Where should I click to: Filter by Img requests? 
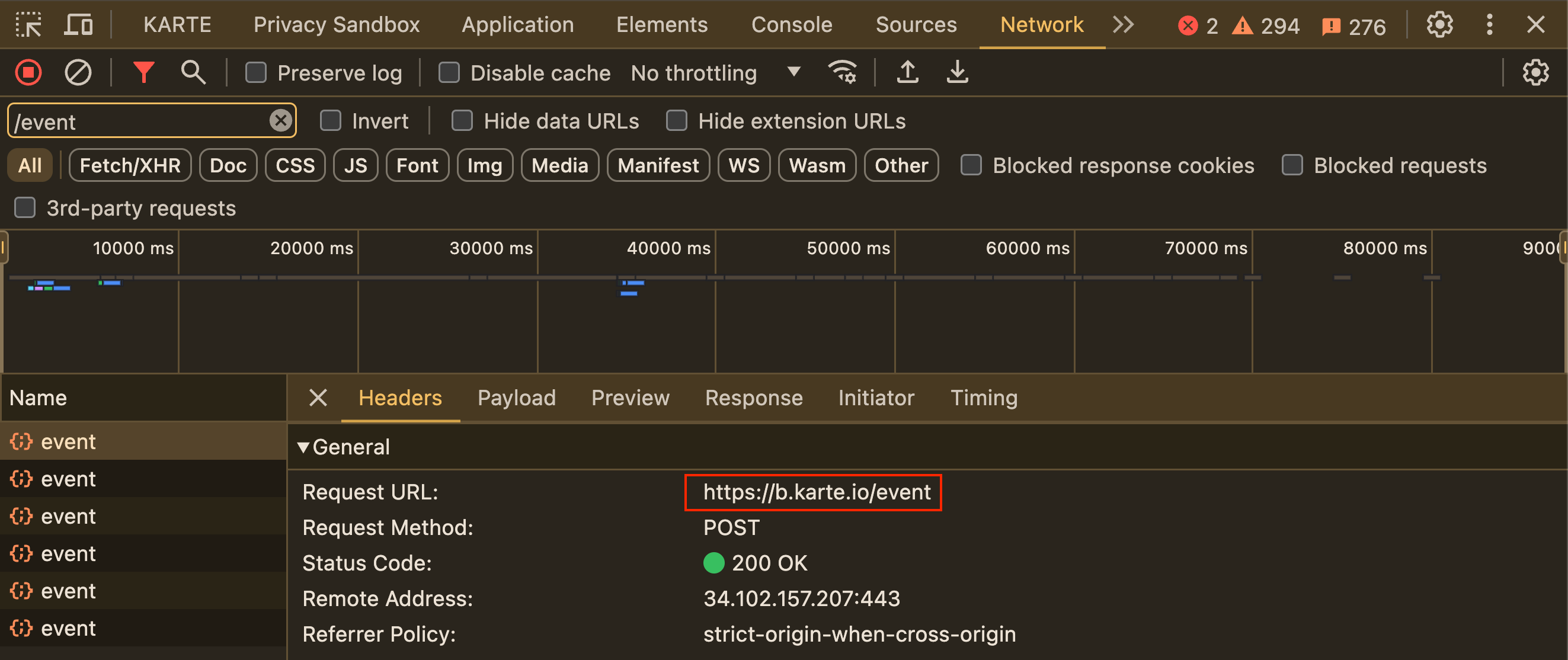click(x=485, y=165)
